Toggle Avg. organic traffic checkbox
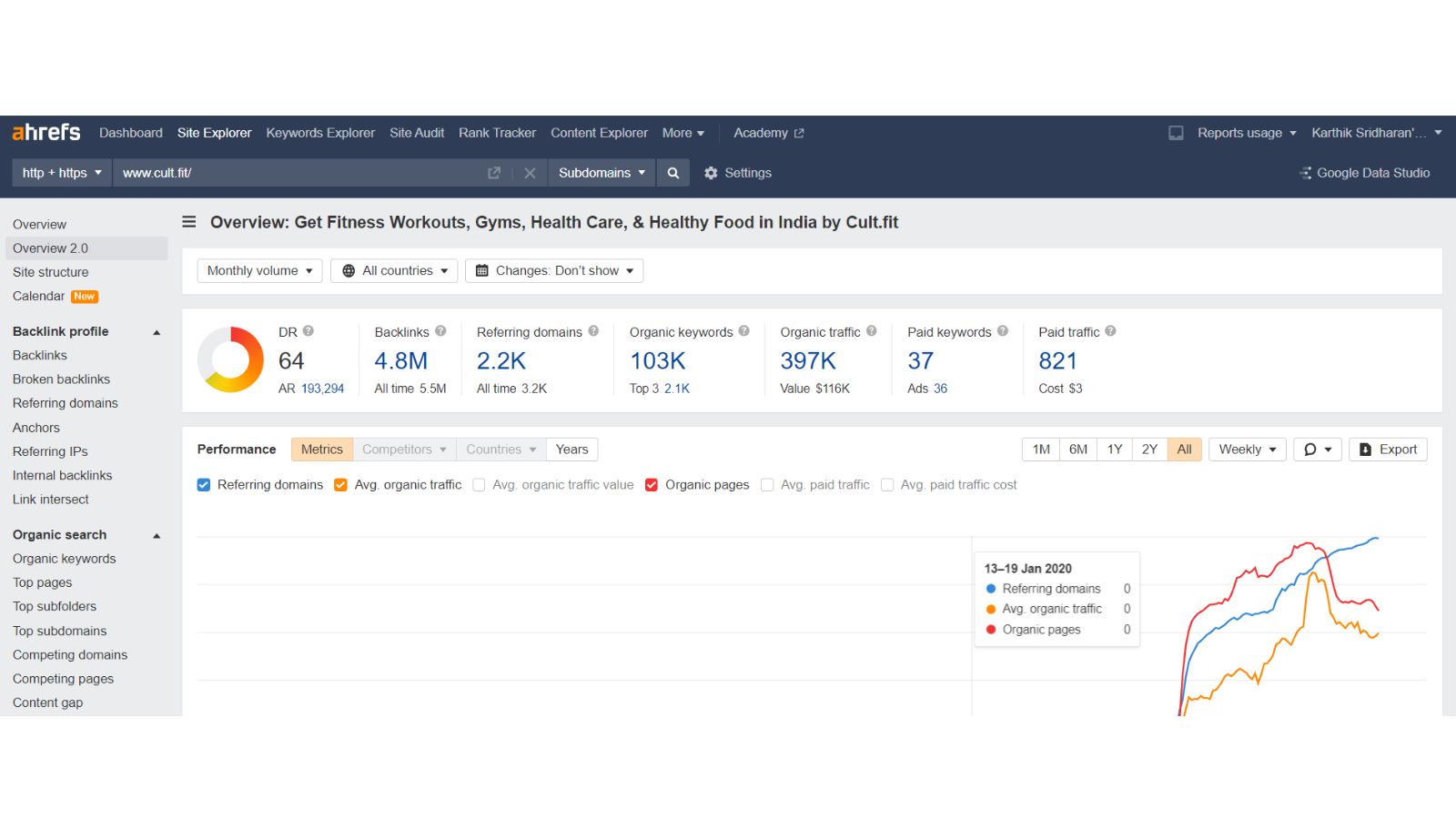The image size is (1456, 819). click(x=340, y=485)
